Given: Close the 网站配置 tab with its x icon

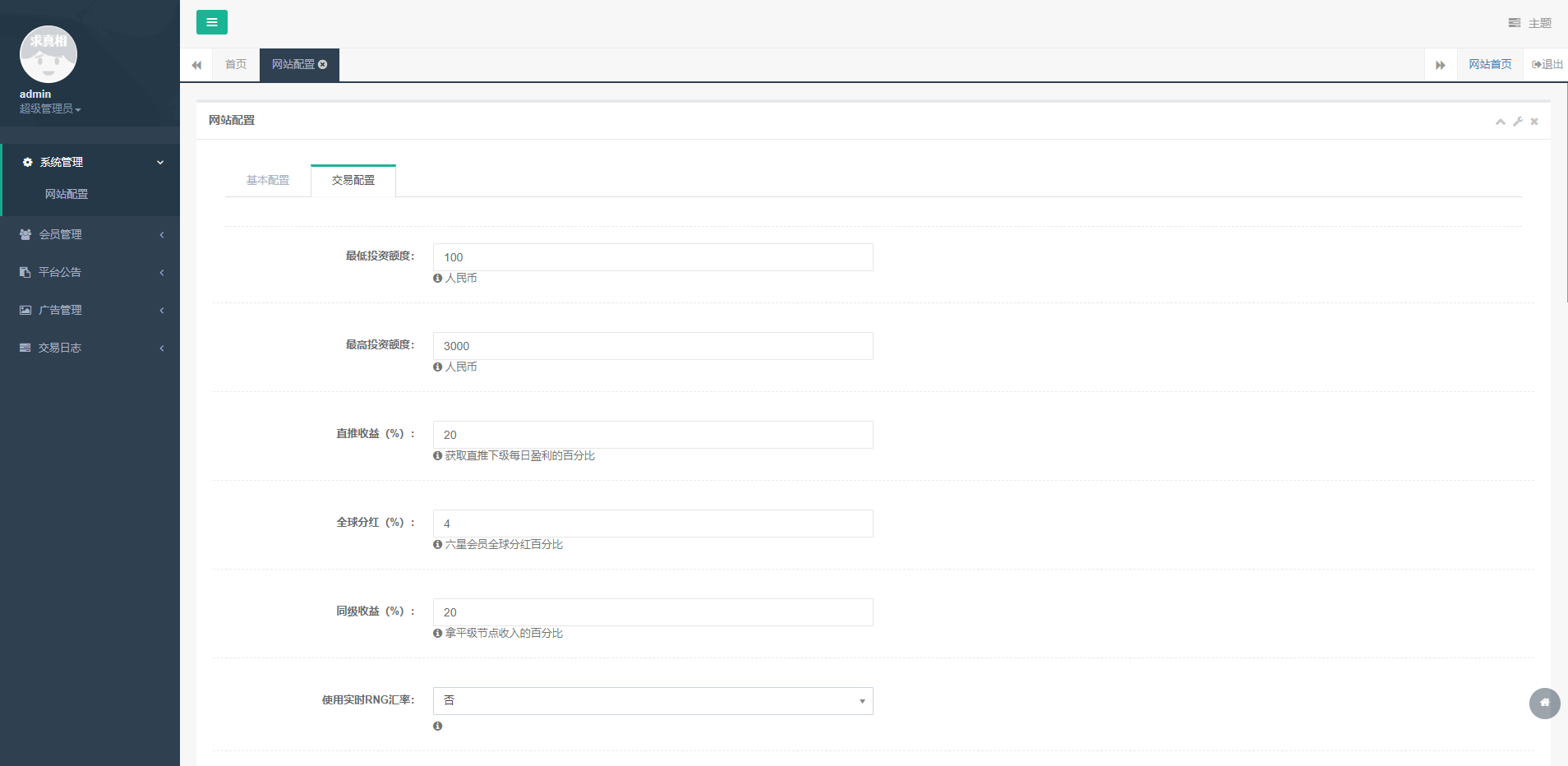Looking at the screenshot, I should point(323,64).
